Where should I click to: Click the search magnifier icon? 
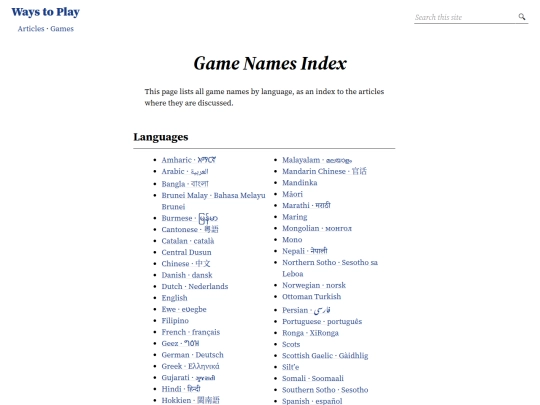pyautogui.click(x=522, y=17)
